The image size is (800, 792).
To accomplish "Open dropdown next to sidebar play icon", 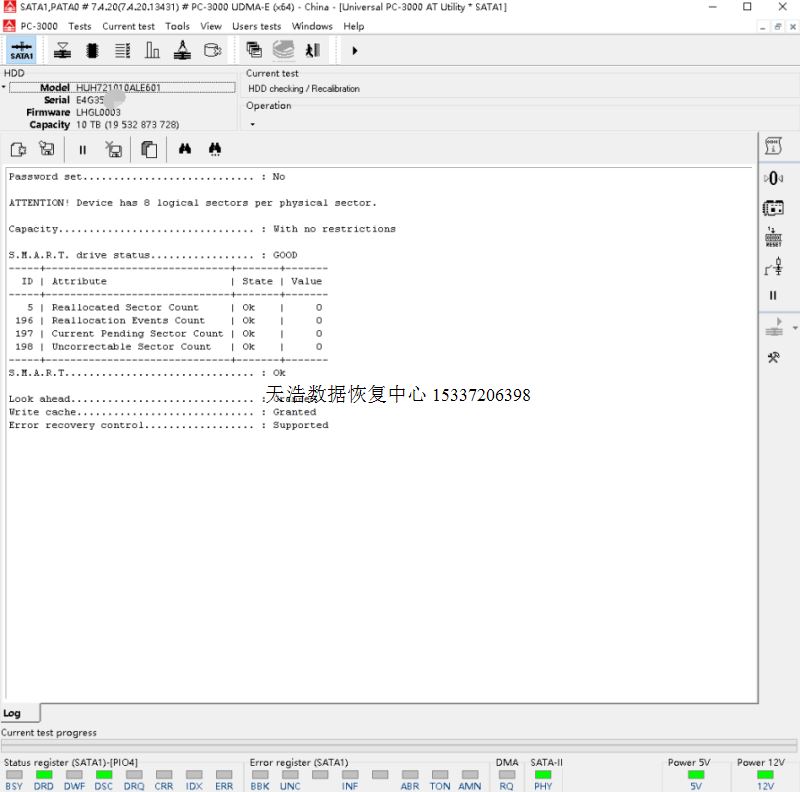I will pos(795,328).
